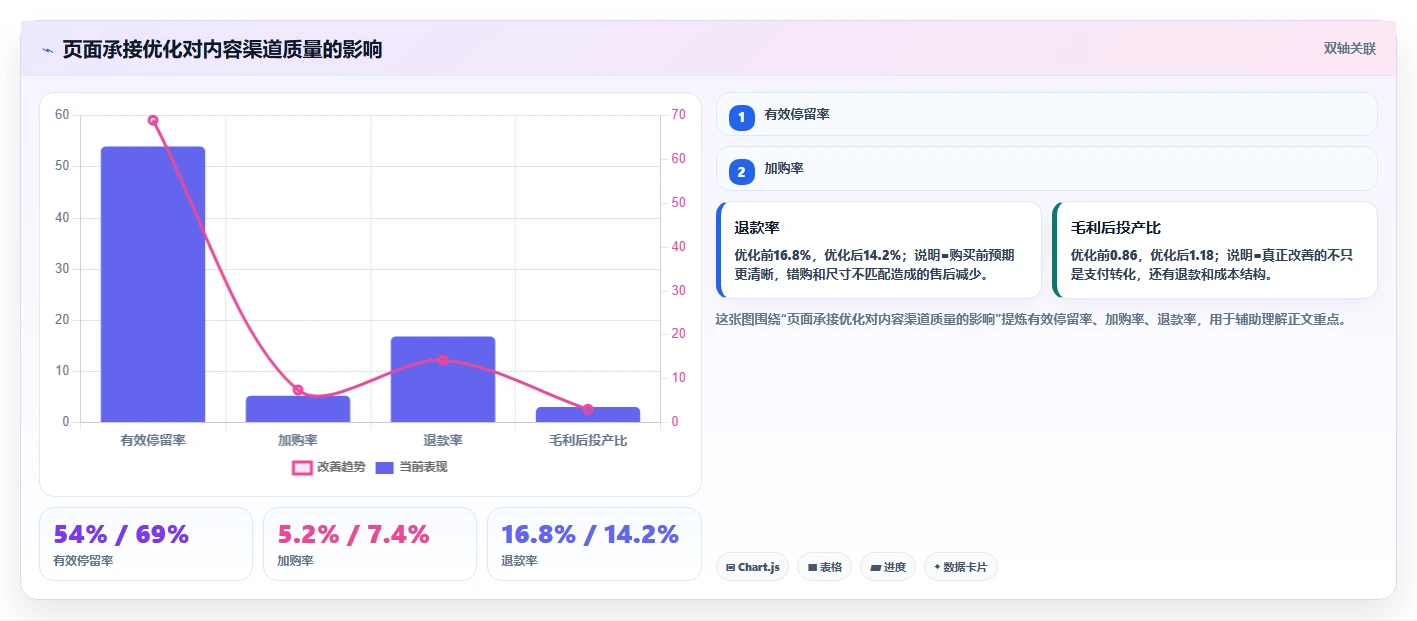Toggle the 当前表现 legend swatch
This screenshot has height=621, width=1417.
point(384,467)
